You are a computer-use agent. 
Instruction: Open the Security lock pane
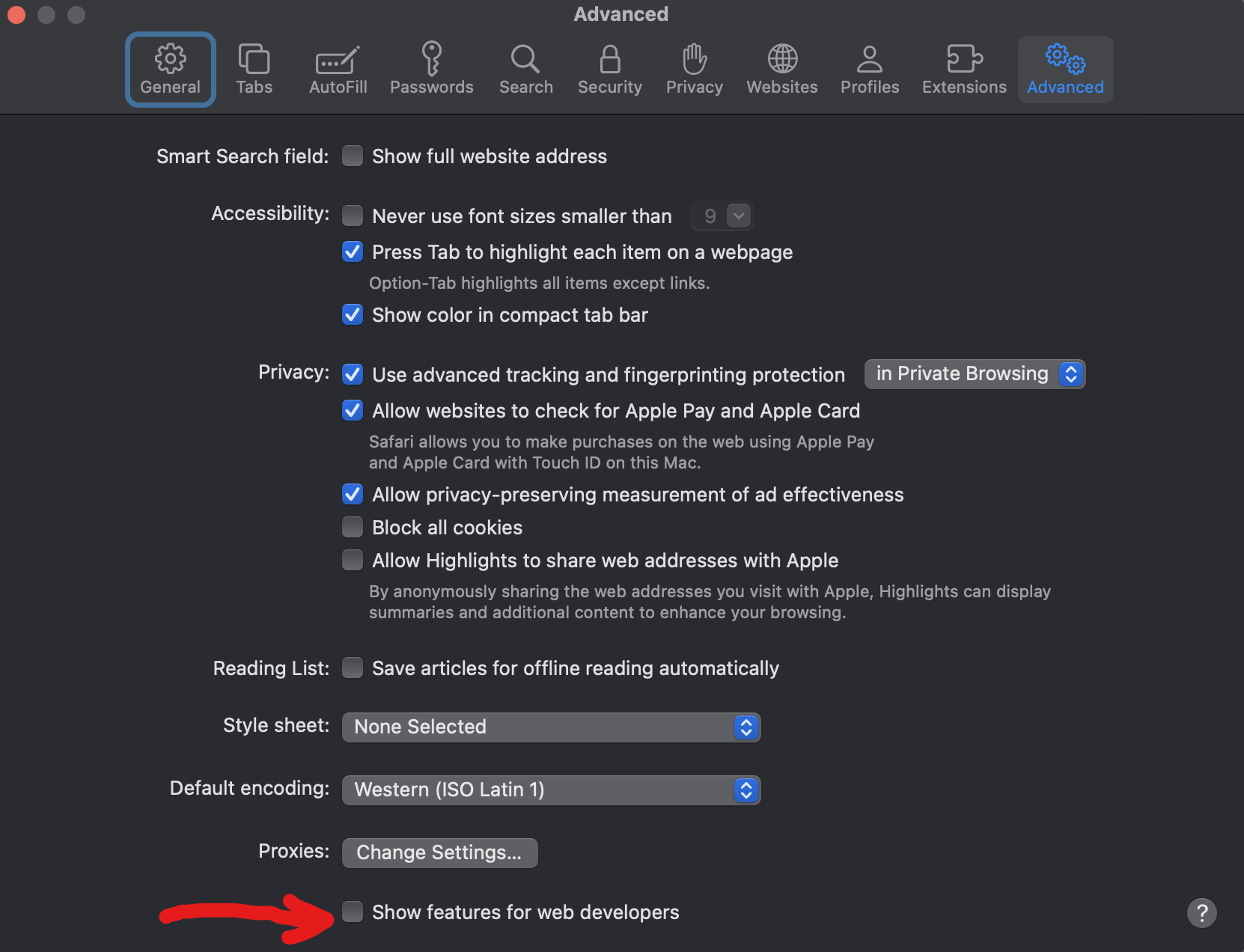click(609, 69)
